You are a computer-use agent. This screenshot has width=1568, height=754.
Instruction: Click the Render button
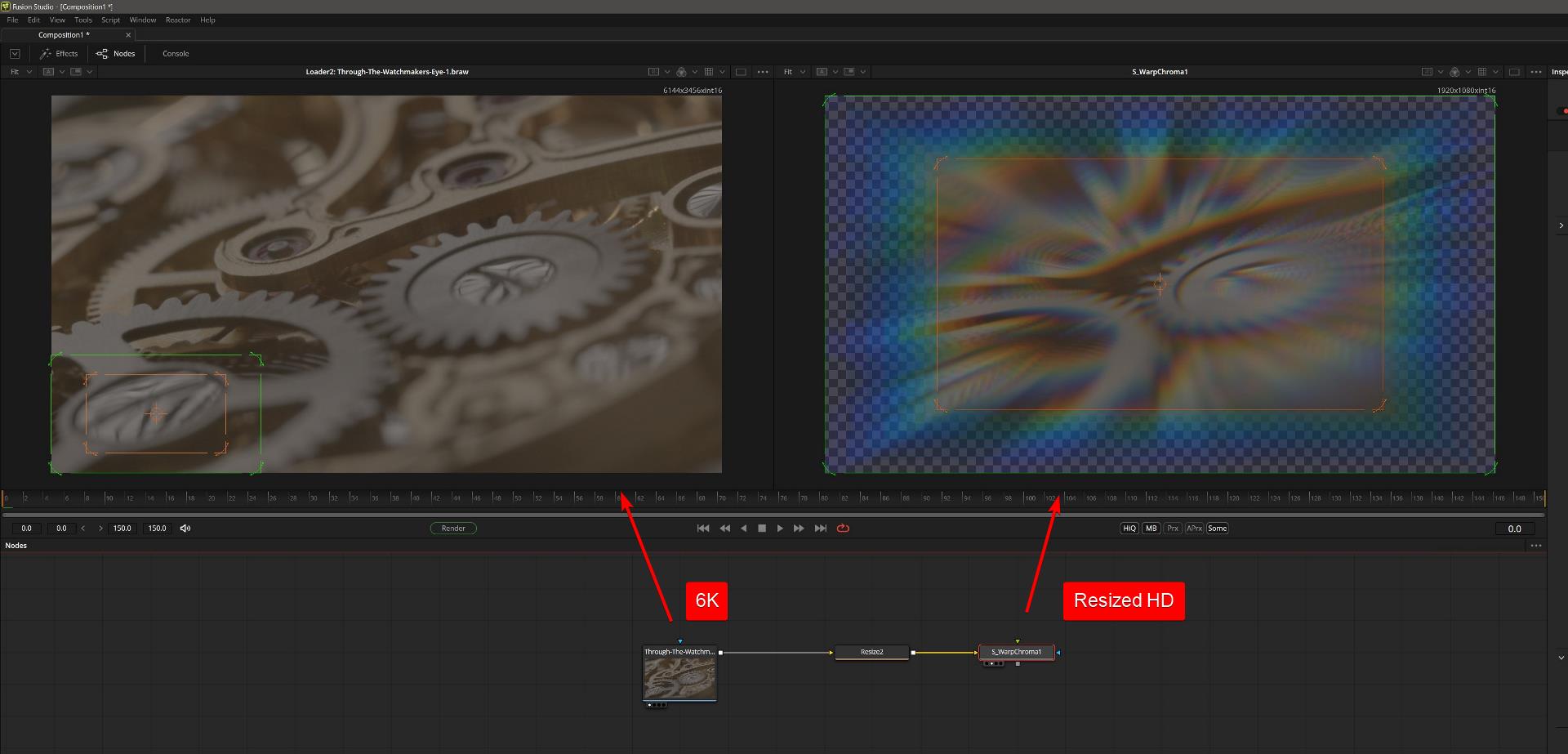(453, 529)
